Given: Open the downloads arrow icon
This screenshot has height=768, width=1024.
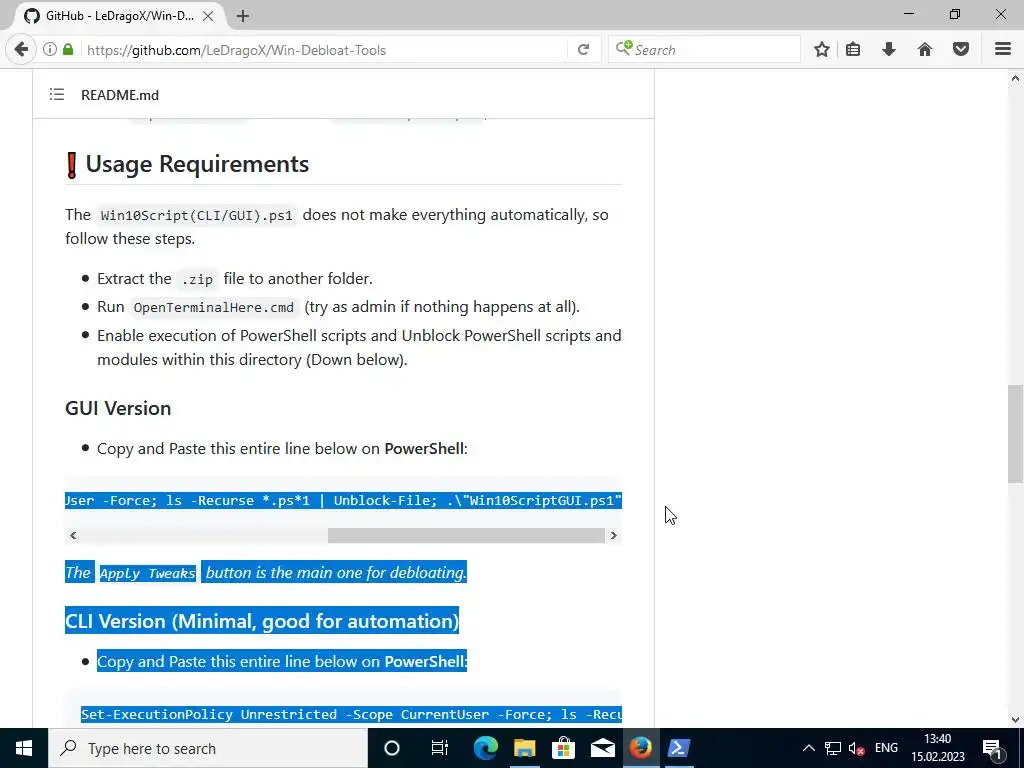Looking at the screenshot, I should point(889,50).
